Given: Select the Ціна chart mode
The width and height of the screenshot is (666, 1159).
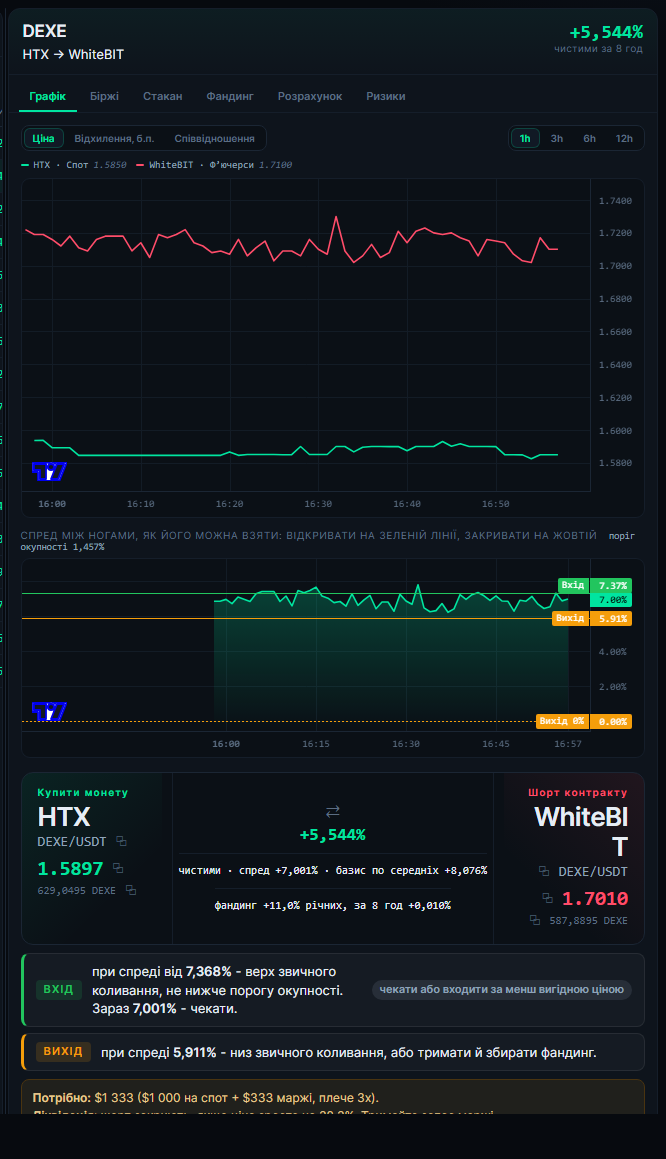Looking at the screenshot, I should [44, 138].
